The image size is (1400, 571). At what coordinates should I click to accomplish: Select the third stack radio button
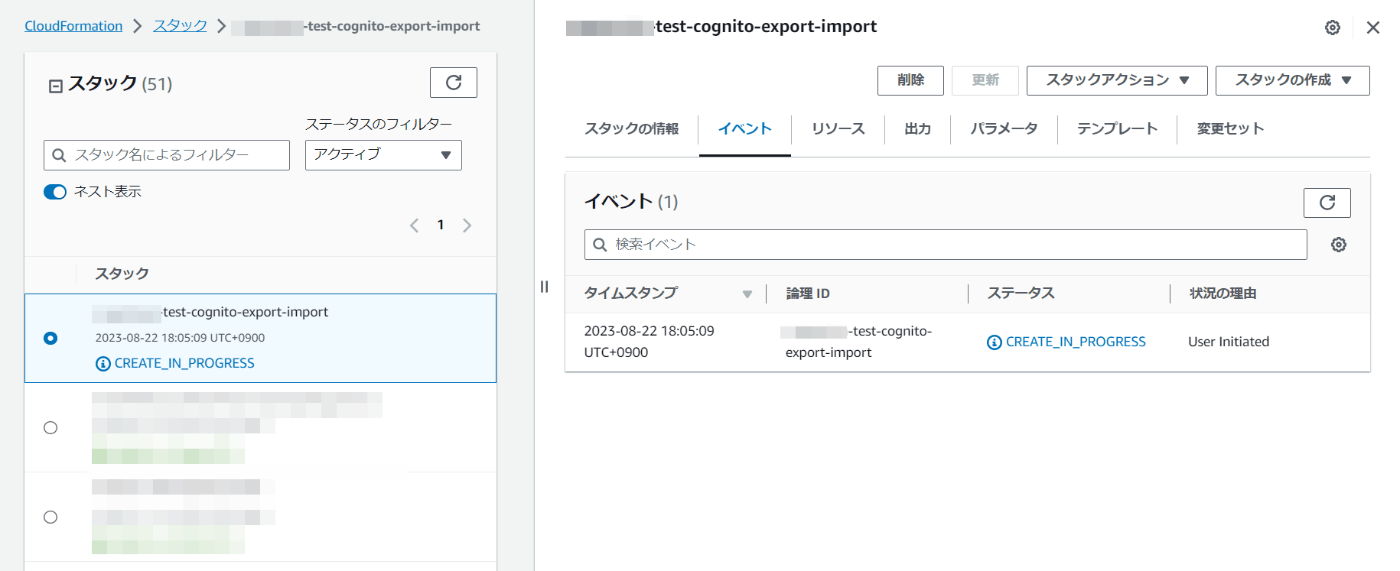click(x=51, y=517)
